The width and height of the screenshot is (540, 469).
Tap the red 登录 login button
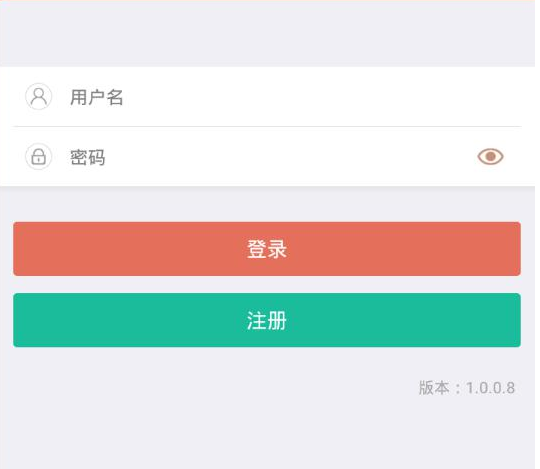pyautogui.click(x=267, y=249)
